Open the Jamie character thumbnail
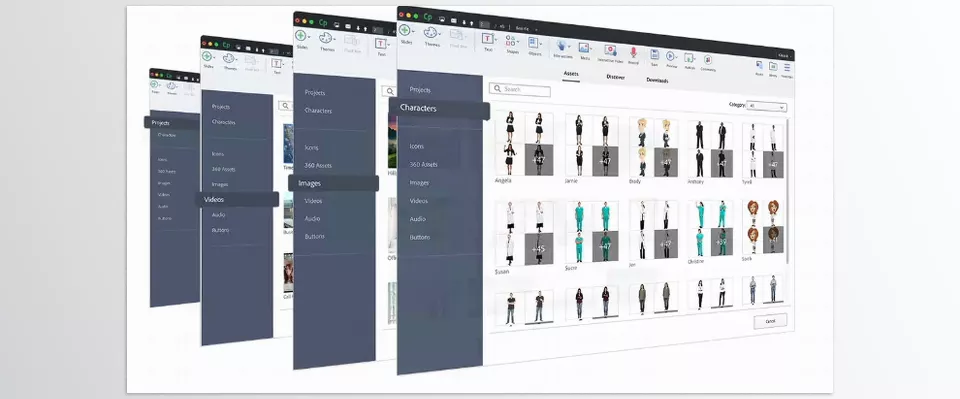960x399 pixels. (x=591, y=146)
